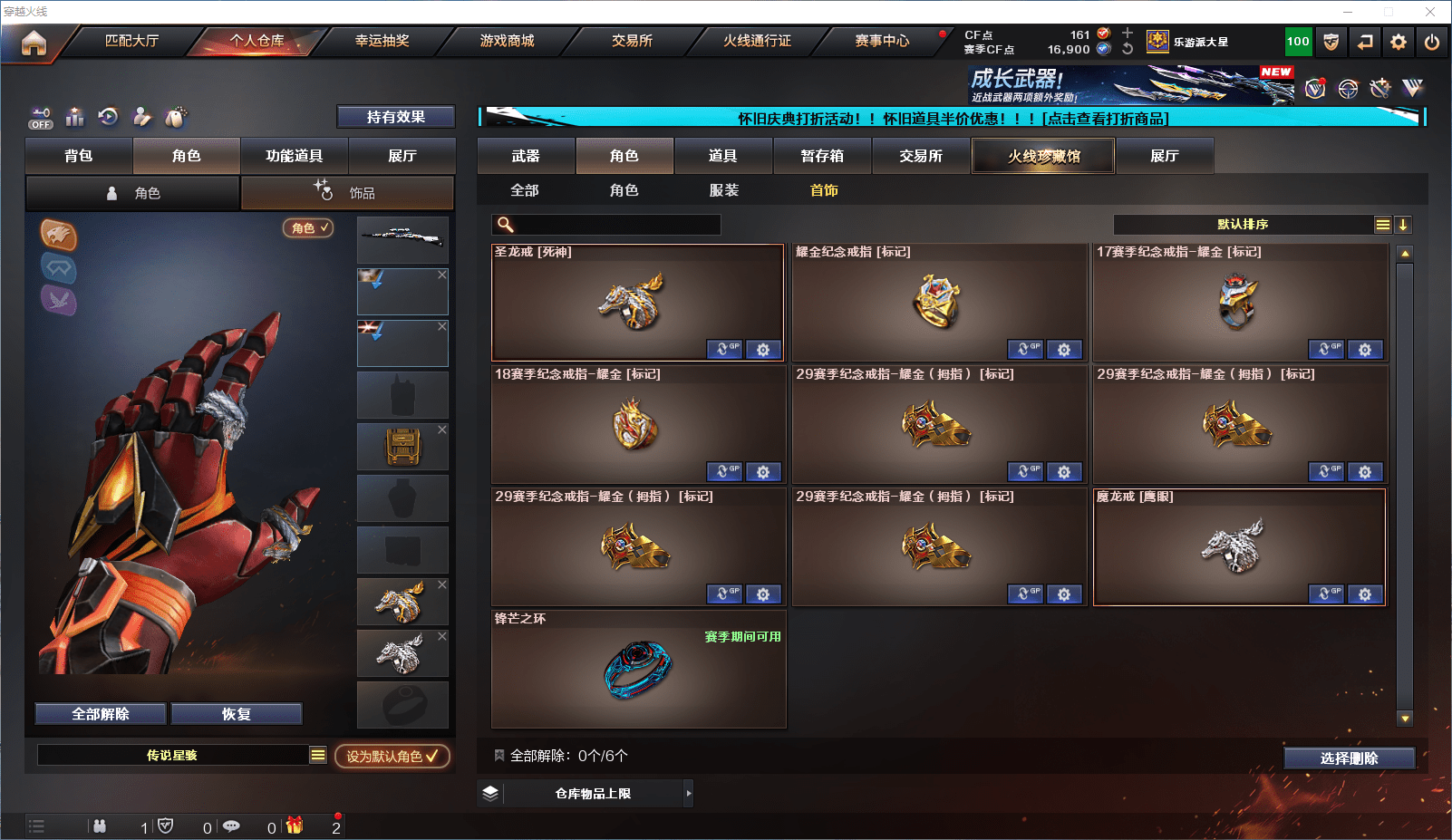Click the 全部解除 button
This screenshot has height=840, width=1452.
pos(101,714)
